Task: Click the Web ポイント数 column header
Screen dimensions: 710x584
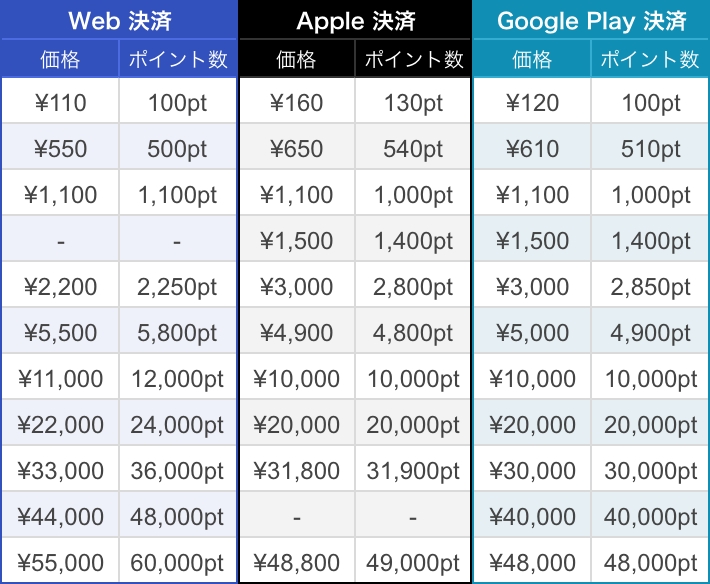Action: [178, 59]
